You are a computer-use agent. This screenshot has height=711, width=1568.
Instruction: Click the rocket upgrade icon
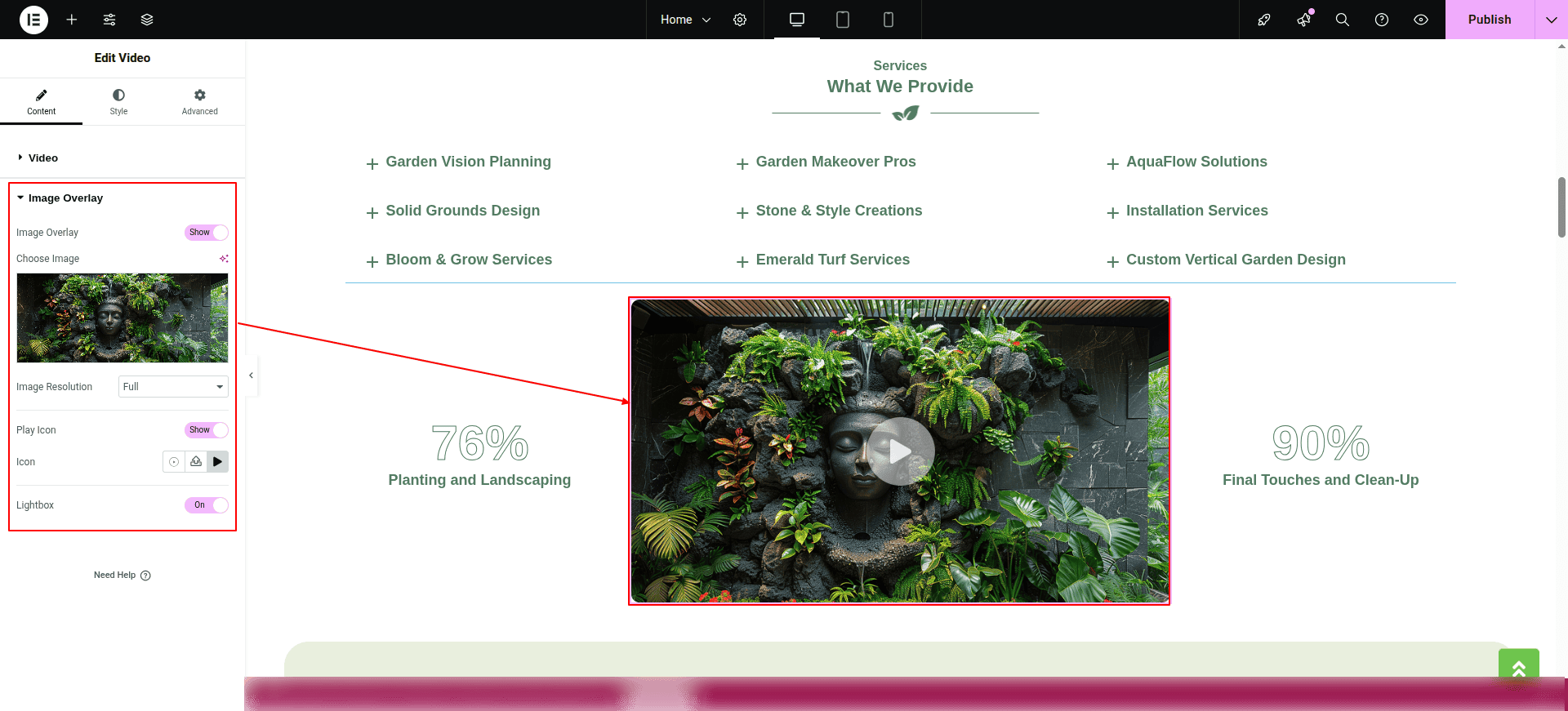(x=1264, y=20)
